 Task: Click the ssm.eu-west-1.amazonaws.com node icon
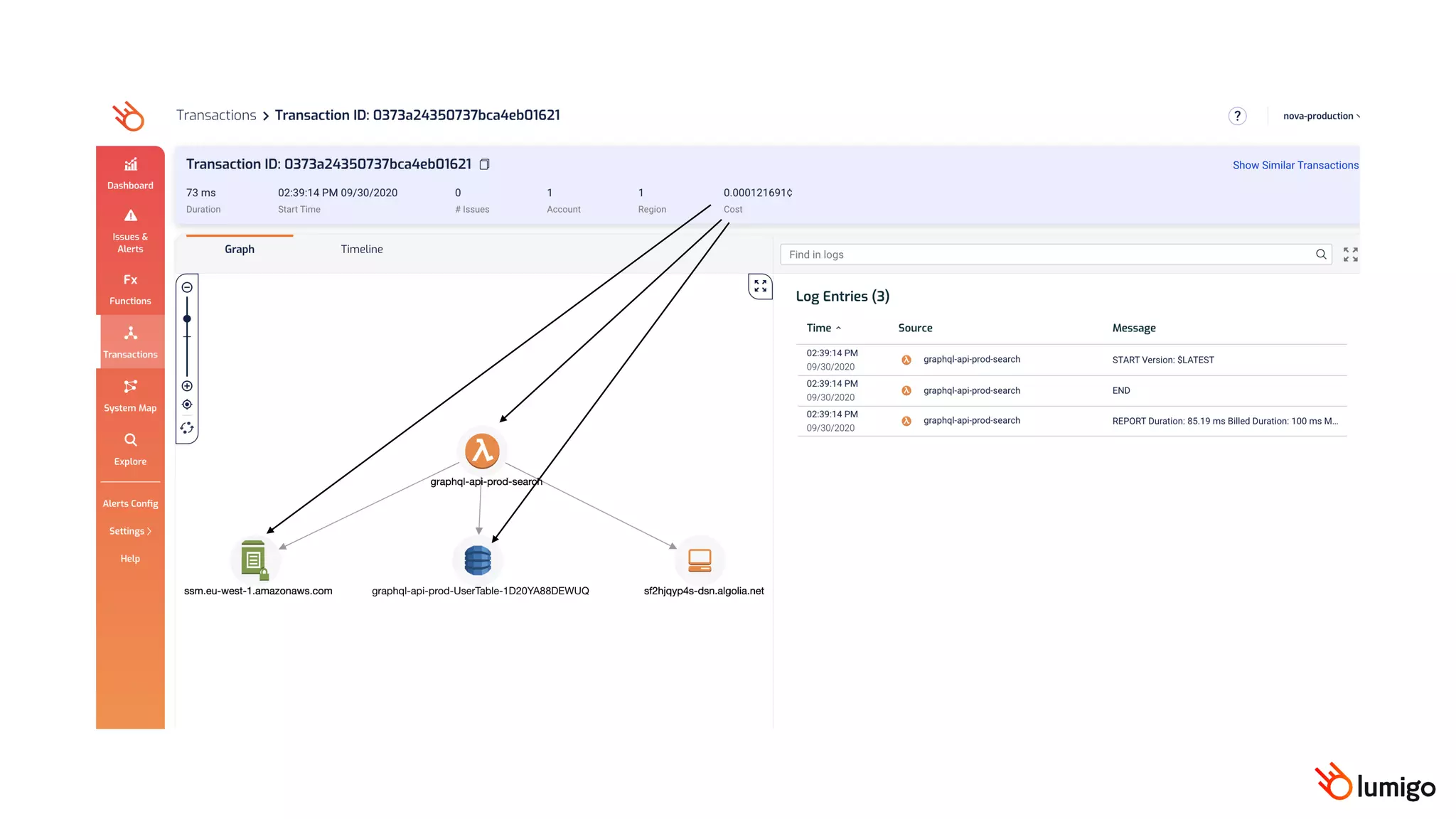(x=253, y=559)
